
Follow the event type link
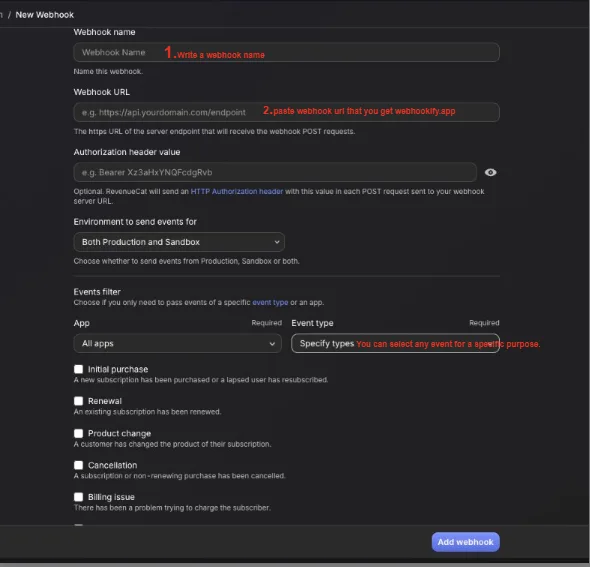pyautogui.click(x=270, y=302)
